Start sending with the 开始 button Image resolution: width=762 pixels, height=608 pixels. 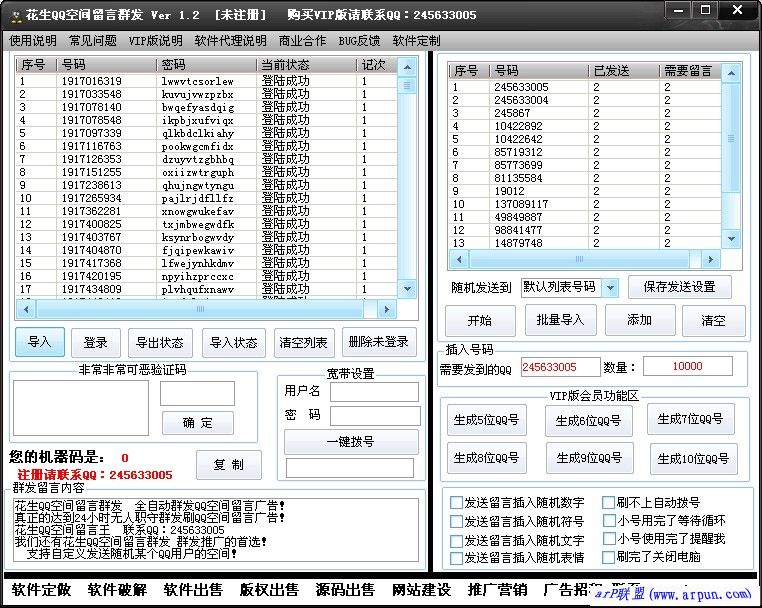[480, 320]
